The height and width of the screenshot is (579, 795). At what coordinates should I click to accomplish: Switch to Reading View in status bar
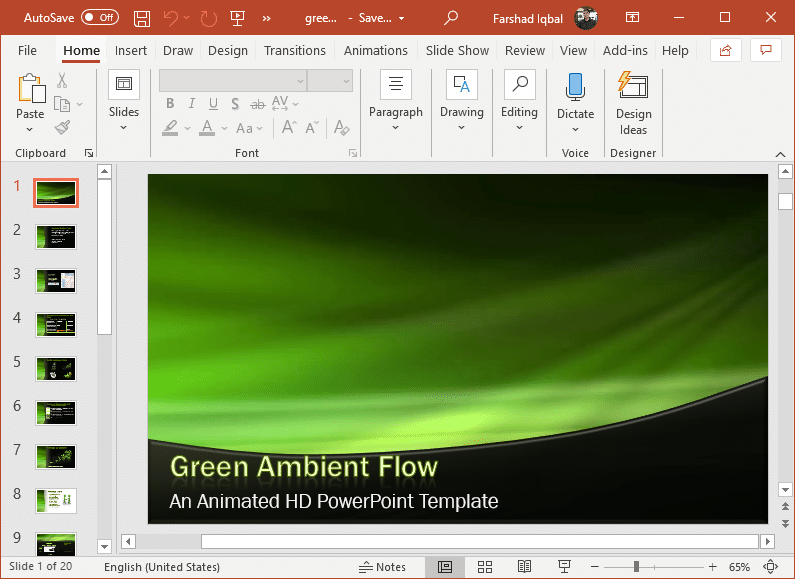(524, 567)
